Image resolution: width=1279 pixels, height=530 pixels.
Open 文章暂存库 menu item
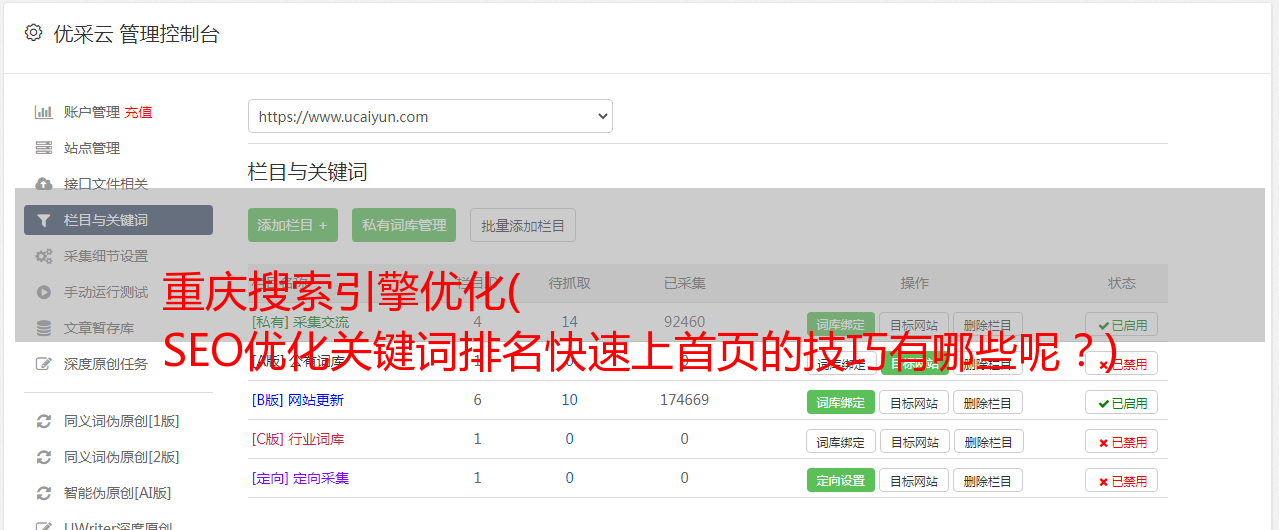coord(99,328)
